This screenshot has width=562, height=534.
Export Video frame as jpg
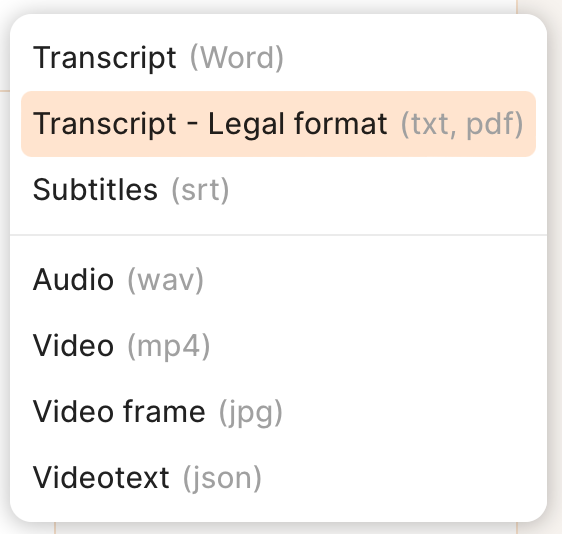[x=278, y=412]
